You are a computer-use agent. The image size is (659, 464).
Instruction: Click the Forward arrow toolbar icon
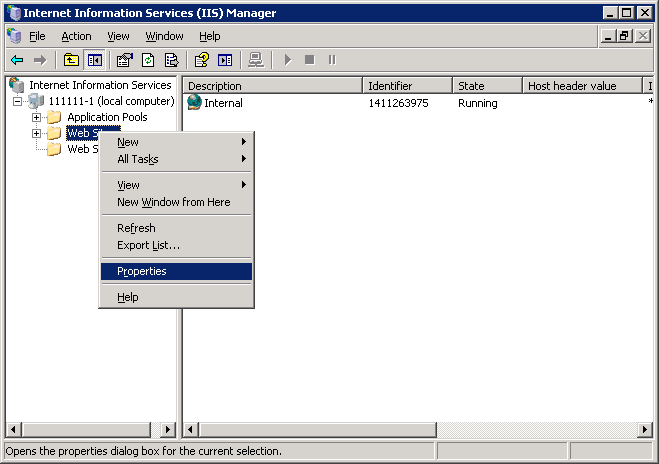40,60
